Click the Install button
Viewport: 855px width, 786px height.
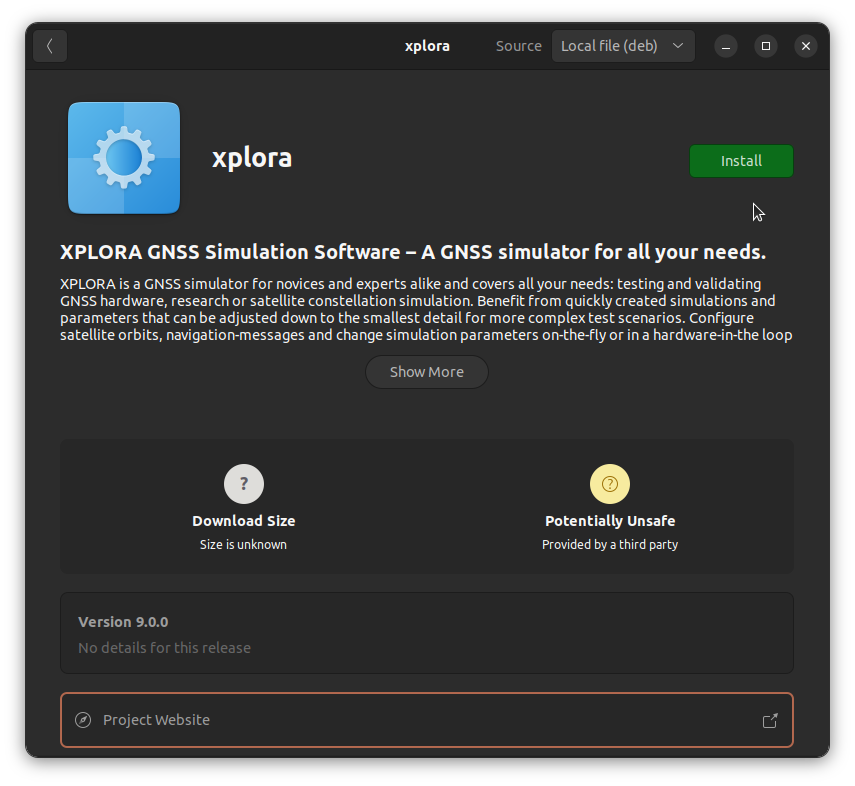(741, 161)
